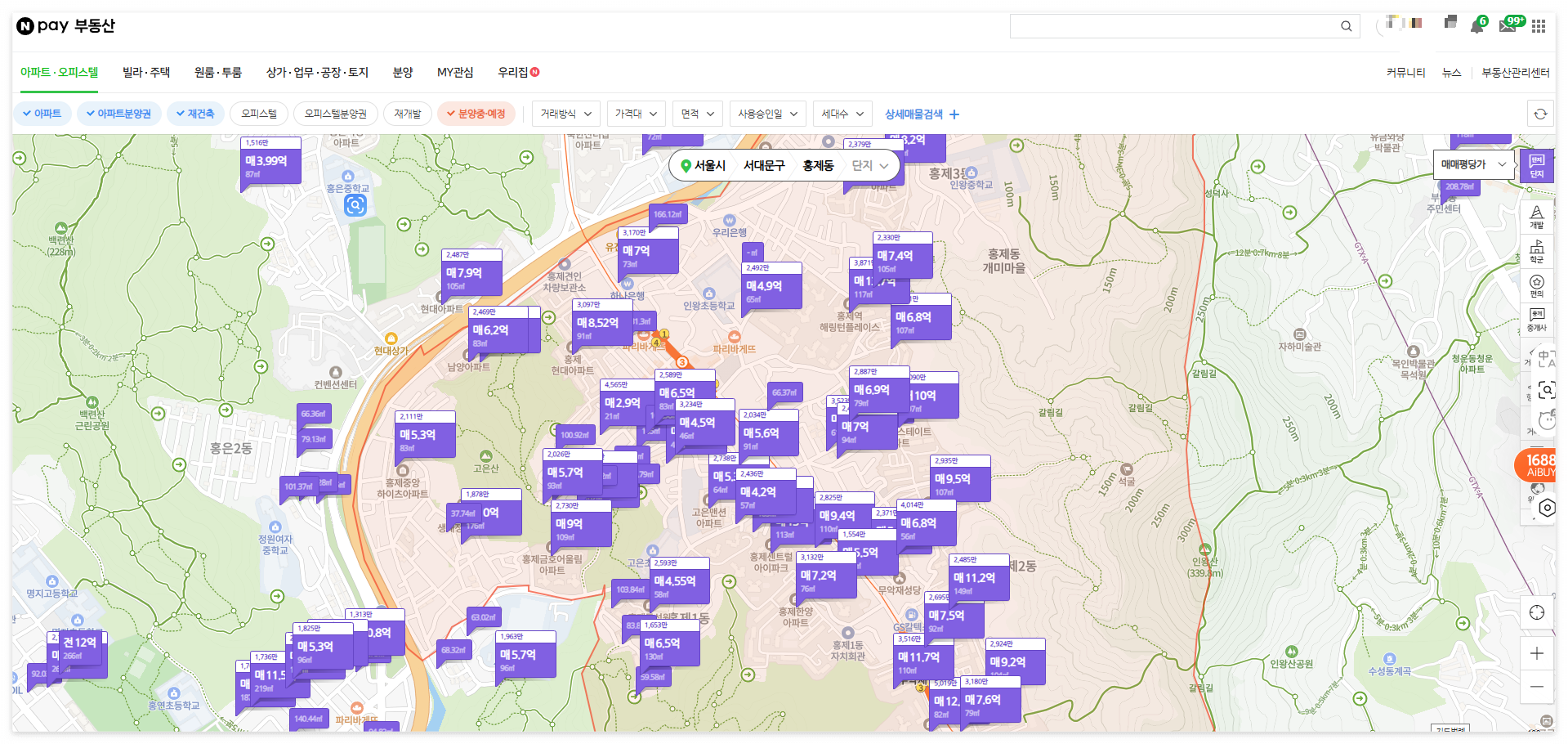This screenshot has height=744, width=1568.
Task: Zoom in the map with plus
Action: tap(1537, 653)
